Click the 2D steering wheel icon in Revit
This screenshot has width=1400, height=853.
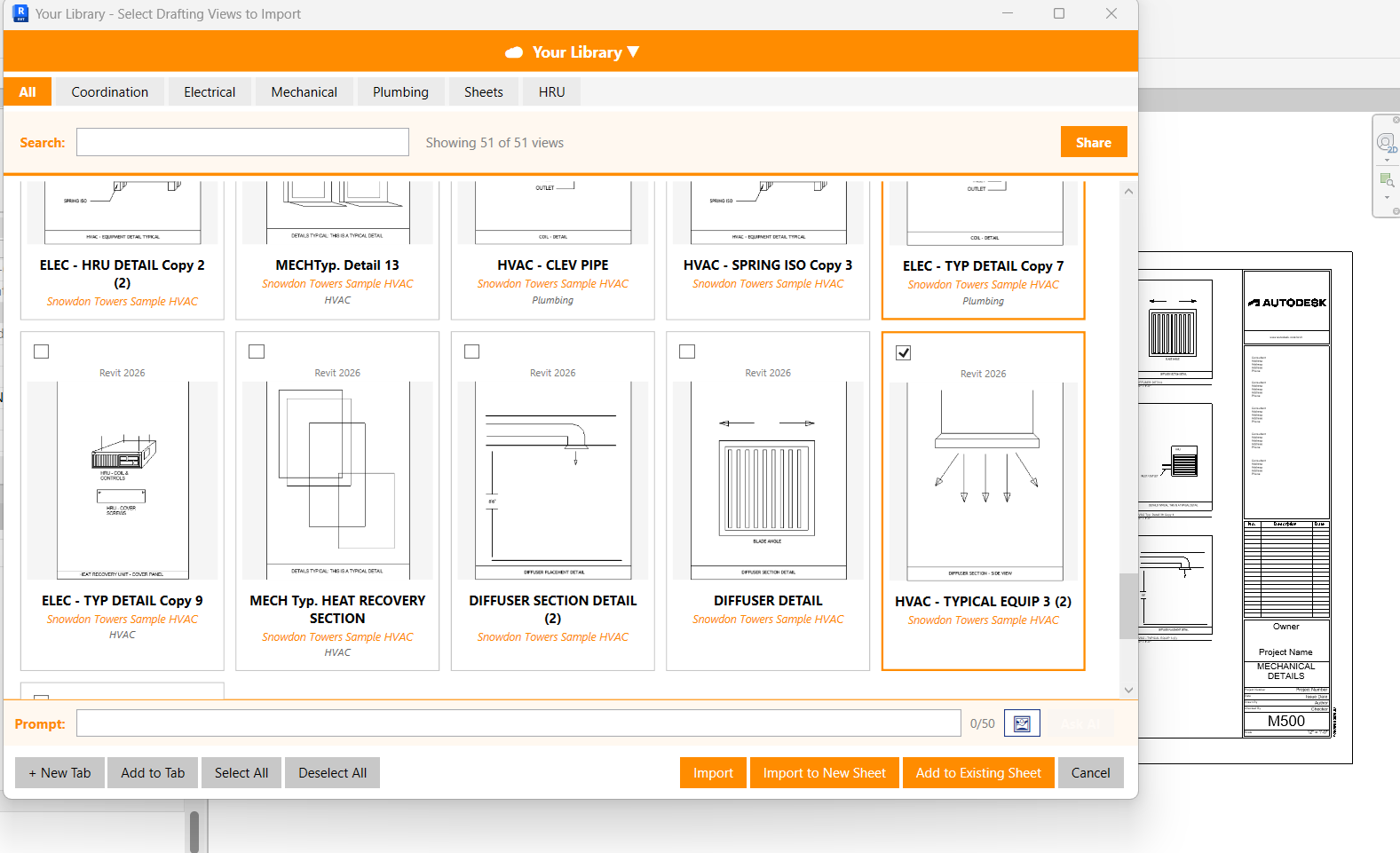coord(1386,143)
